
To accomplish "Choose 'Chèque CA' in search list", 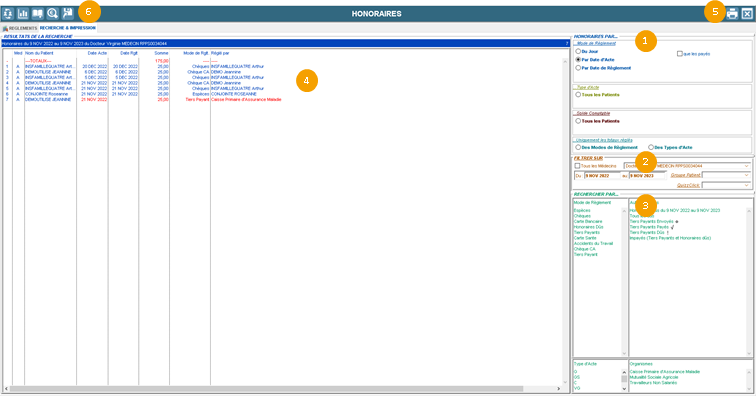I will pos(584,249).
